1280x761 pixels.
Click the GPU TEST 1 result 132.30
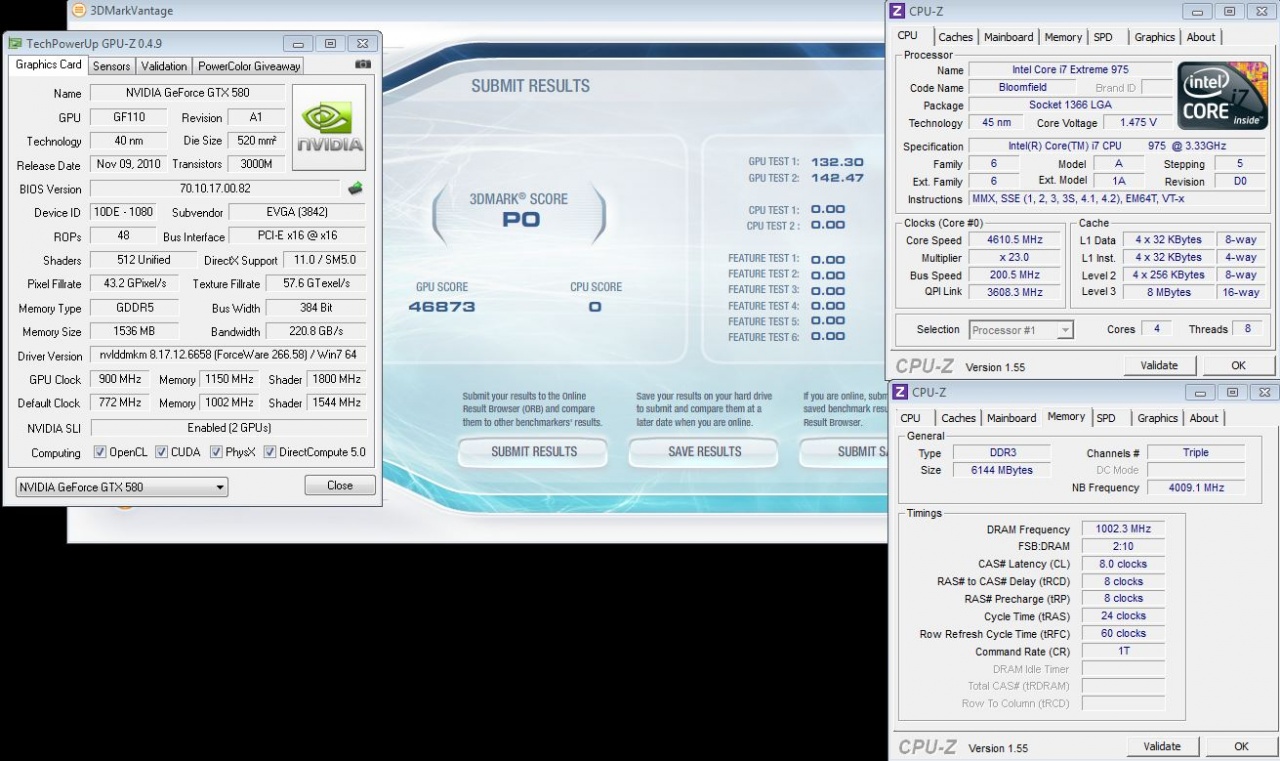click(837, 162)
